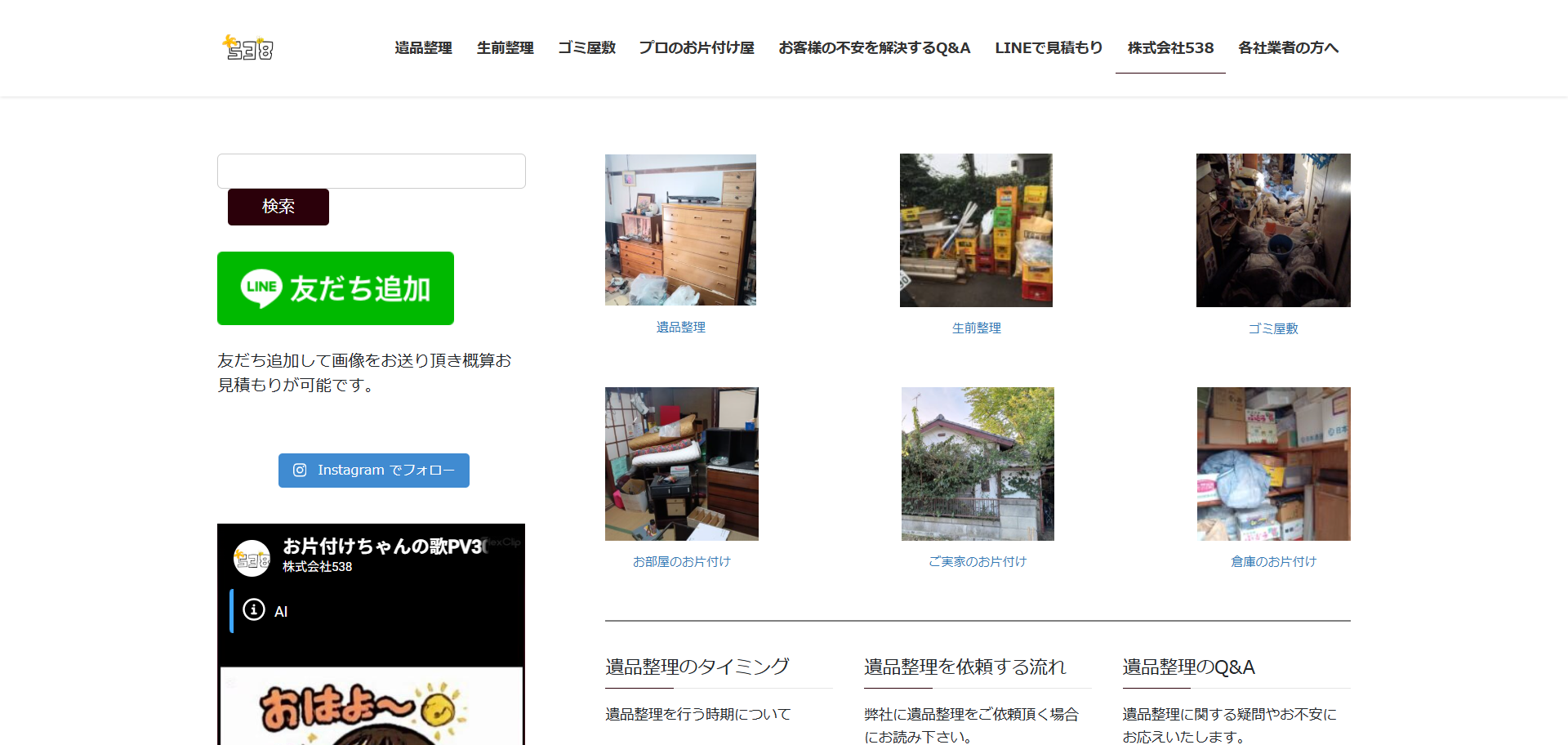This screenshot has height=745, width=1568.
Task: Open 各社業者の方へ navigation link
Action: pyautogui.click(x=1288, y=48)
